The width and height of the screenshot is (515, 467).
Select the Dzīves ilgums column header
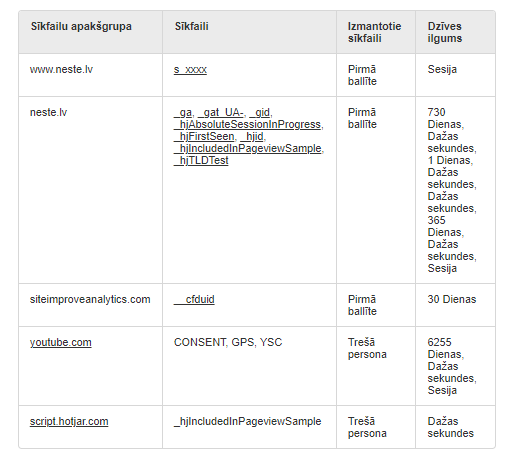[x=455, y=32]
